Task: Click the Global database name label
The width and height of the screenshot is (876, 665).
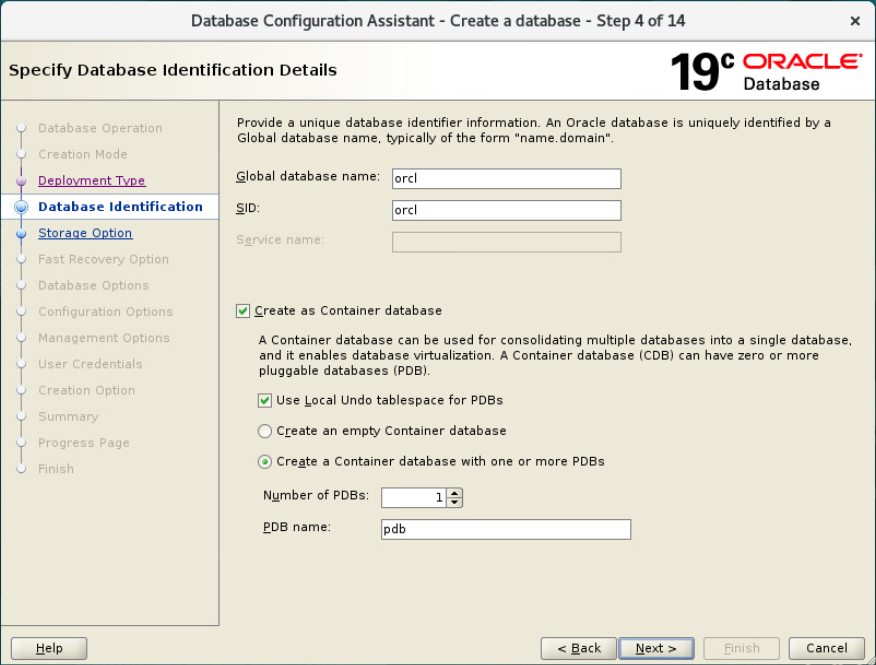Action: pyautogui.click(x=308, y=177)
